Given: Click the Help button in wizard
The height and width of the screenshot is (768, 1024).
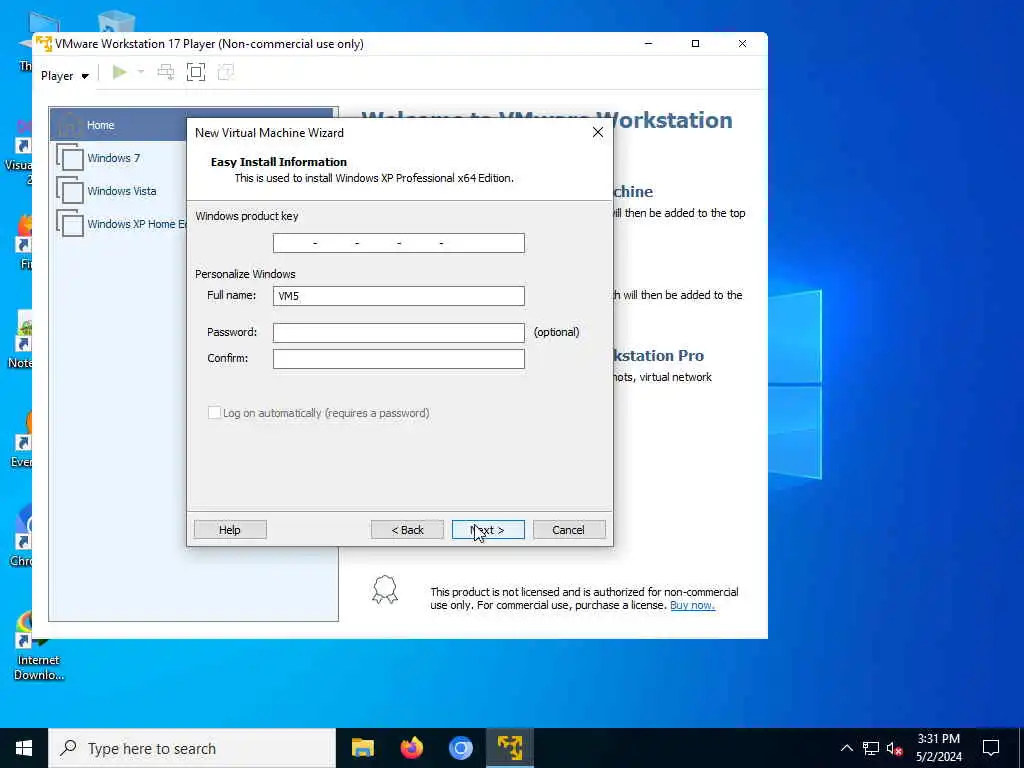Looking at the screenshot, I should tap(230, 530).
